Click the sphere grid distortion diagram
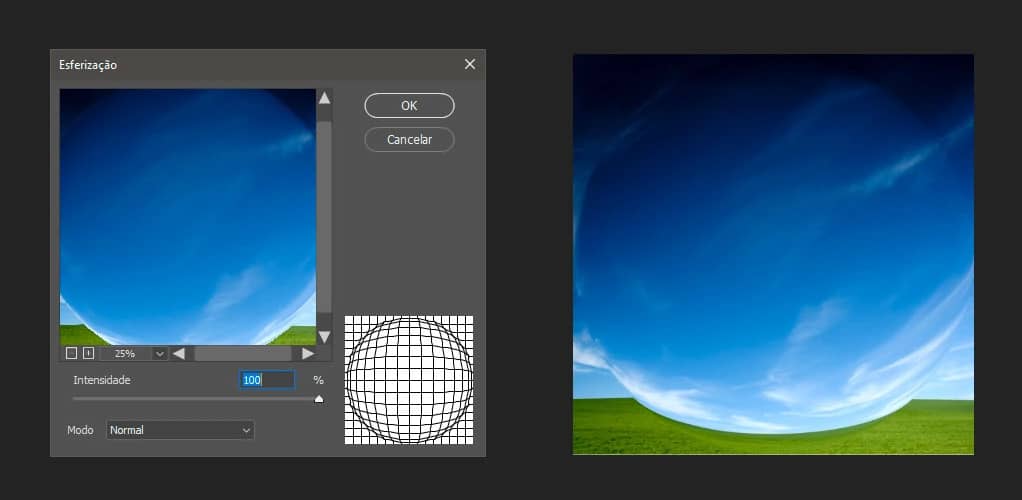Image resolution: width=1022 pixels, height=500 pixels. coord(409,380)
